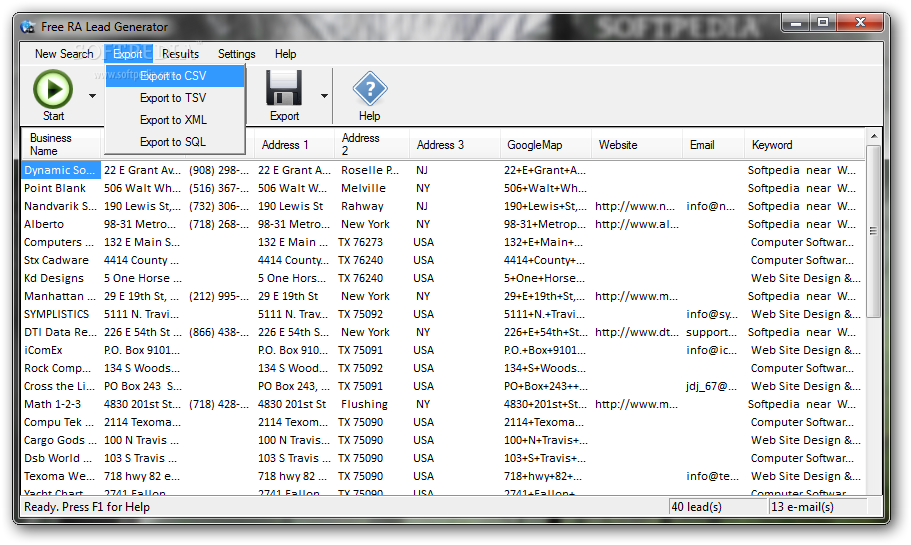Select the Cross the Li... row
The height and width of the screenshot is (545, 911).
tap(443, 386)
